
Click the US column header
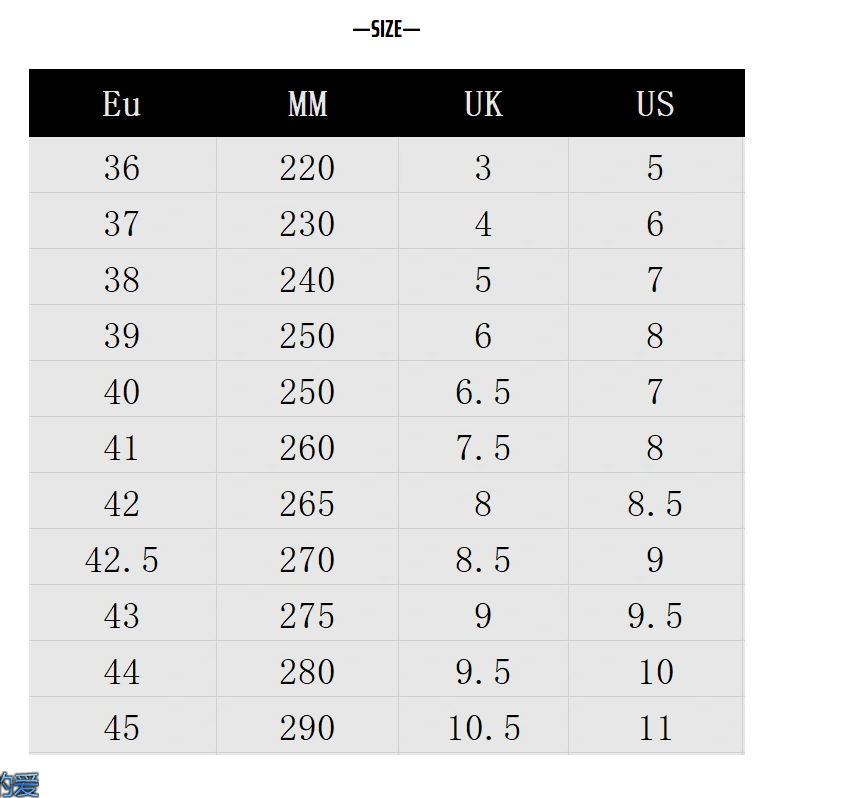pos(655,104)
